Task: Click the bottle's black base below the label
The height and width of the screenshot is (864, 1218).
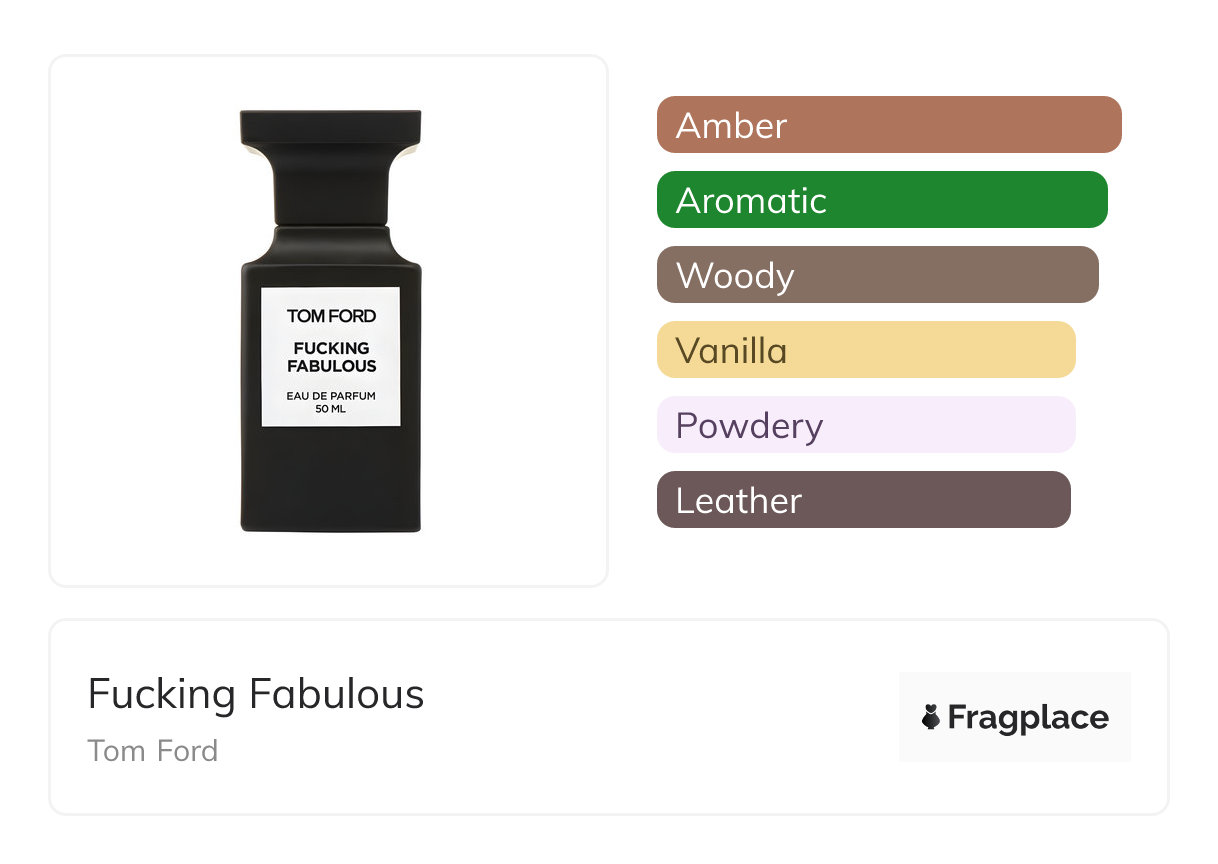Action: (x=330, y=480)
